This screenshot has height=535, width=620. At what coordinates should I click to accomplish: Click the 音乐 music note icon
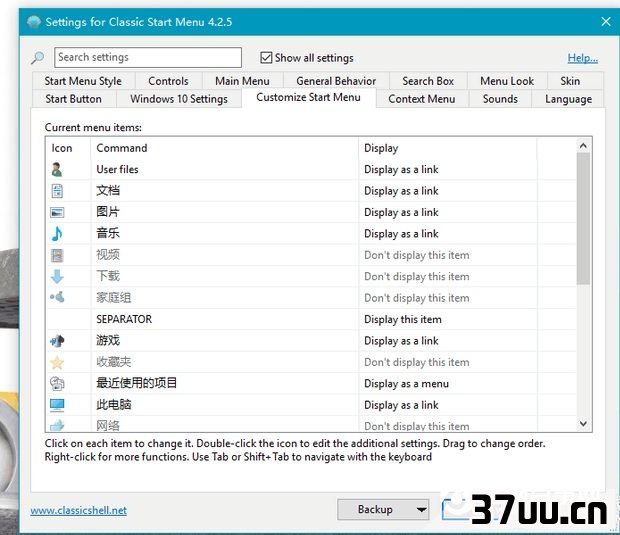[57, 234]
